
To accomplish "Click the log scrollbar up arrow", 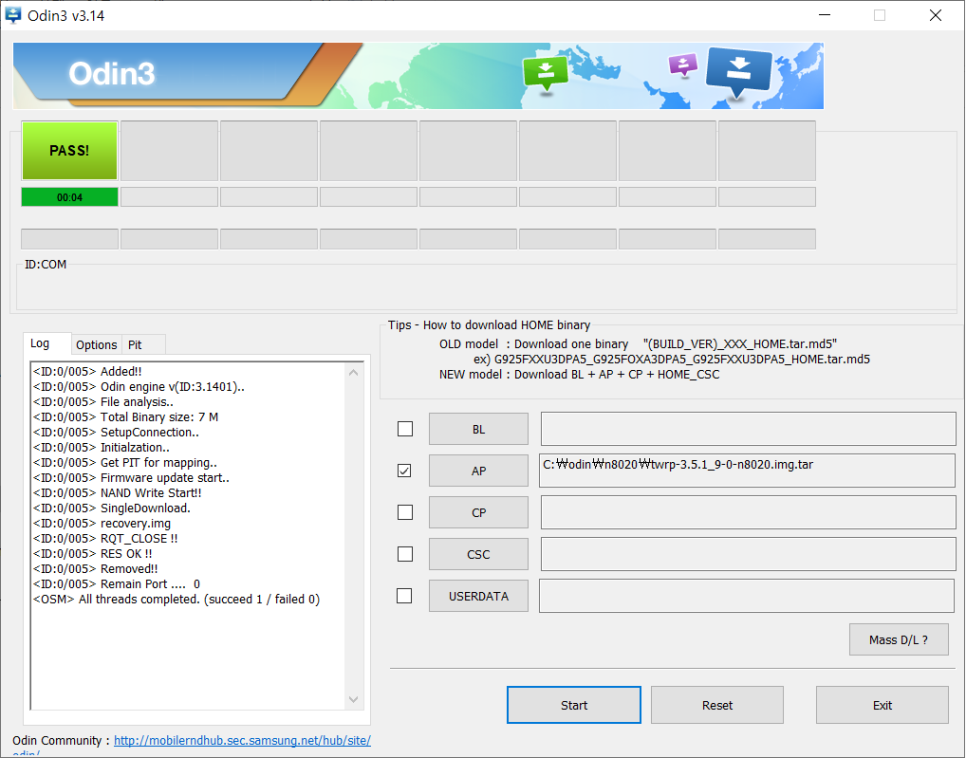I will [x=354, y=373].
